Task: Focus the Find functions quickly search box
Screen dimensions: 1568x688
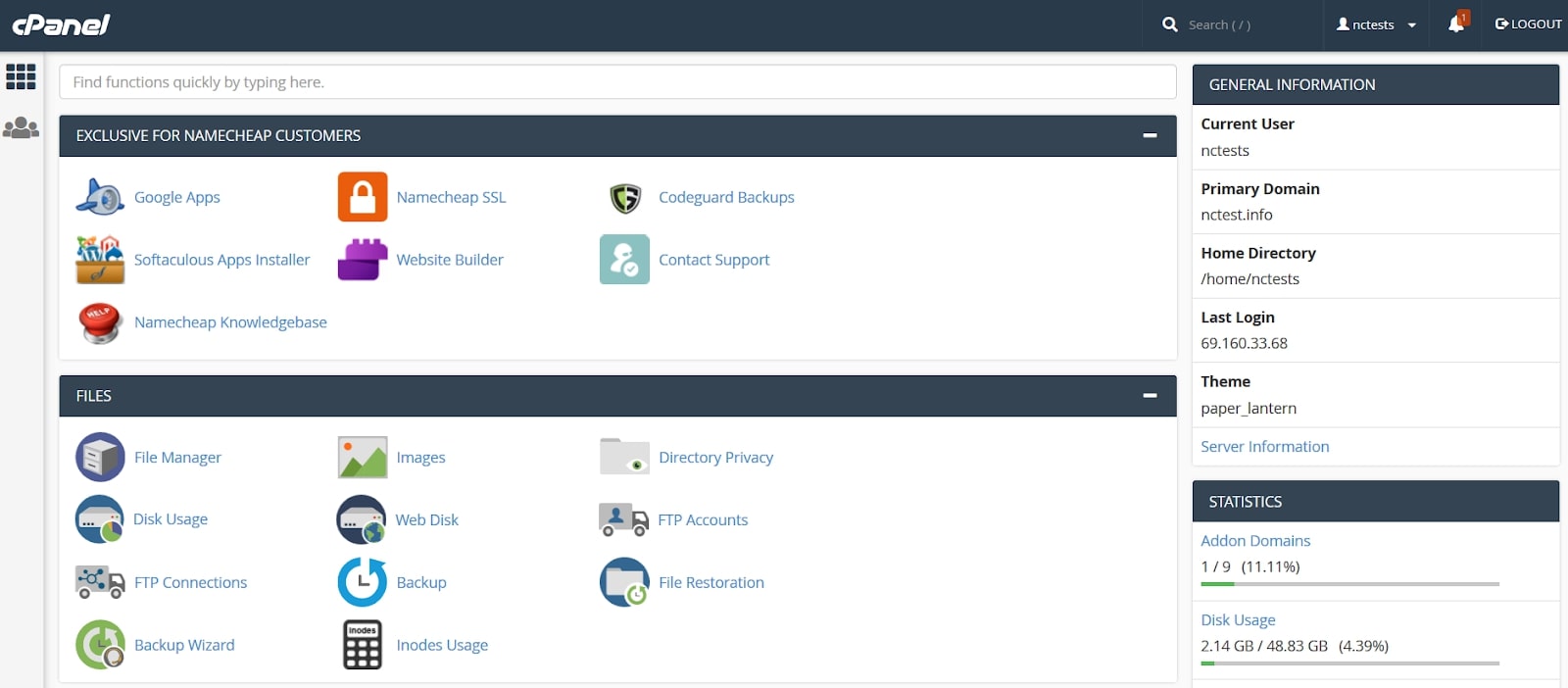Action: point(617,82)
